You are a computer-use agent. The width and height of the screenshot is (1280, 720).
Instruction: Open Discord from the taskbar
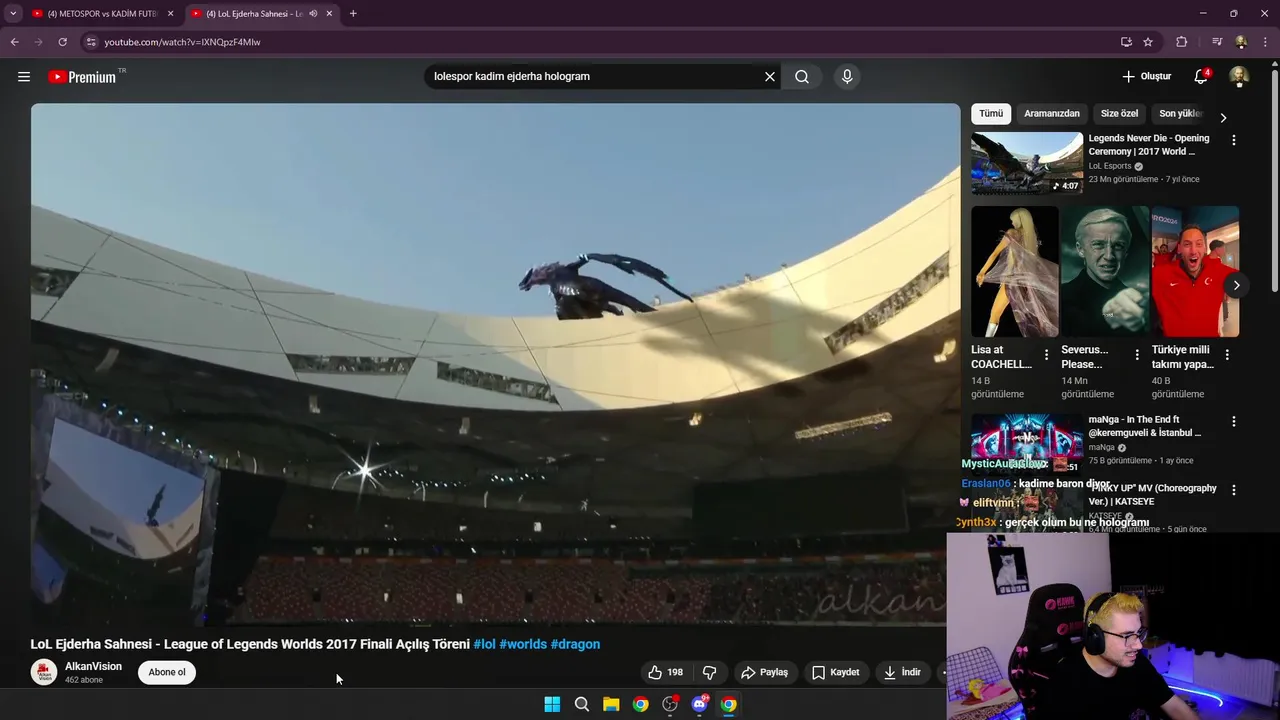click(x=700, y=704)
